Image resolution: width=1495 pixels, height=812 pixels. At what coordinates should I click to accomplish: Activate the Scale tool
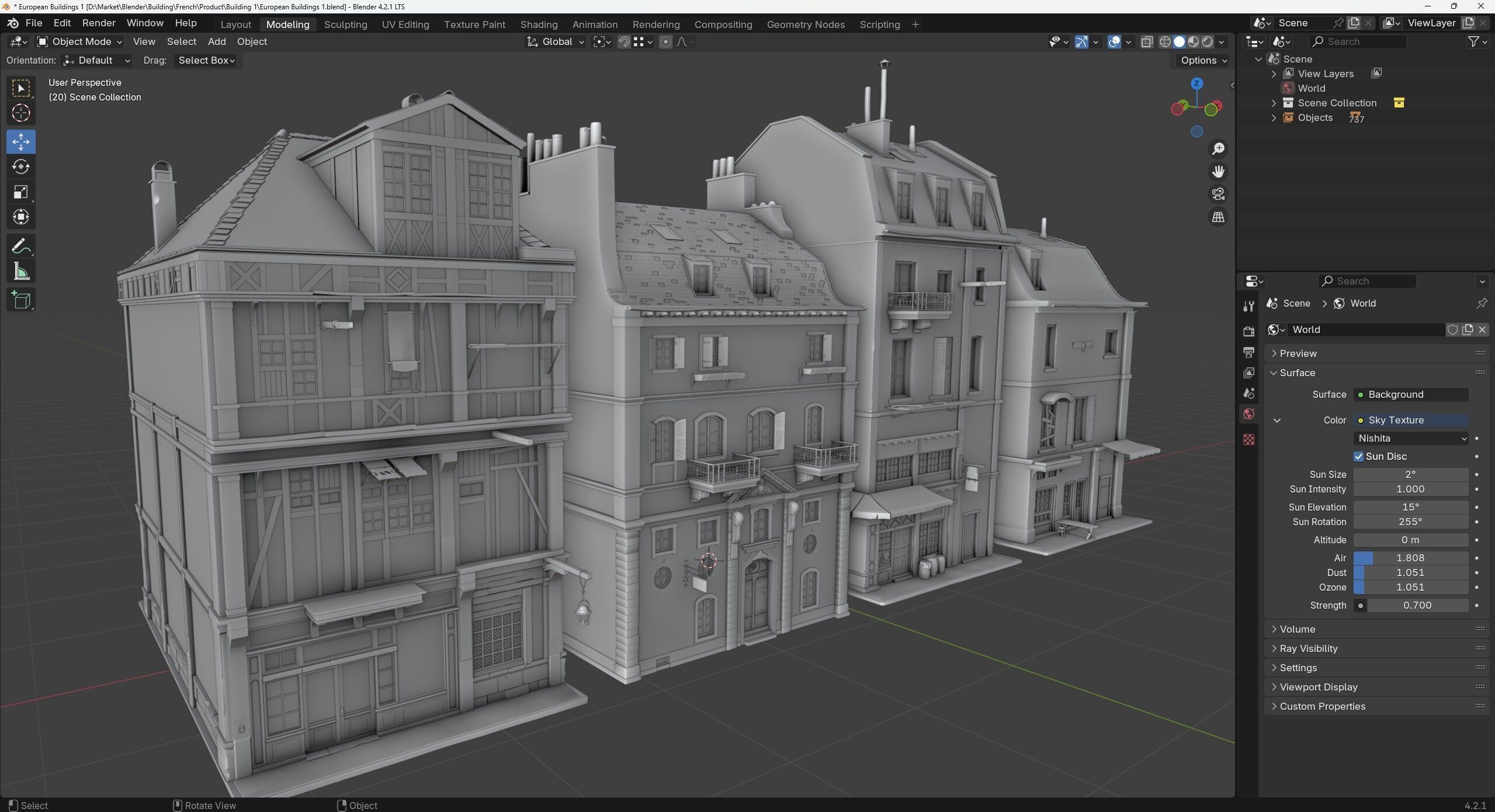click(21, 192)
